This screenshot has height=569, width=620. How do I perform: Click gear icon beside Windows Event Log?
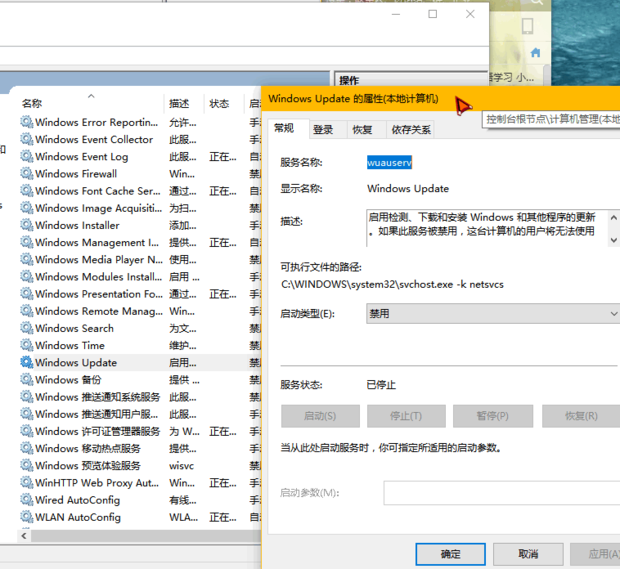point(26,156)
